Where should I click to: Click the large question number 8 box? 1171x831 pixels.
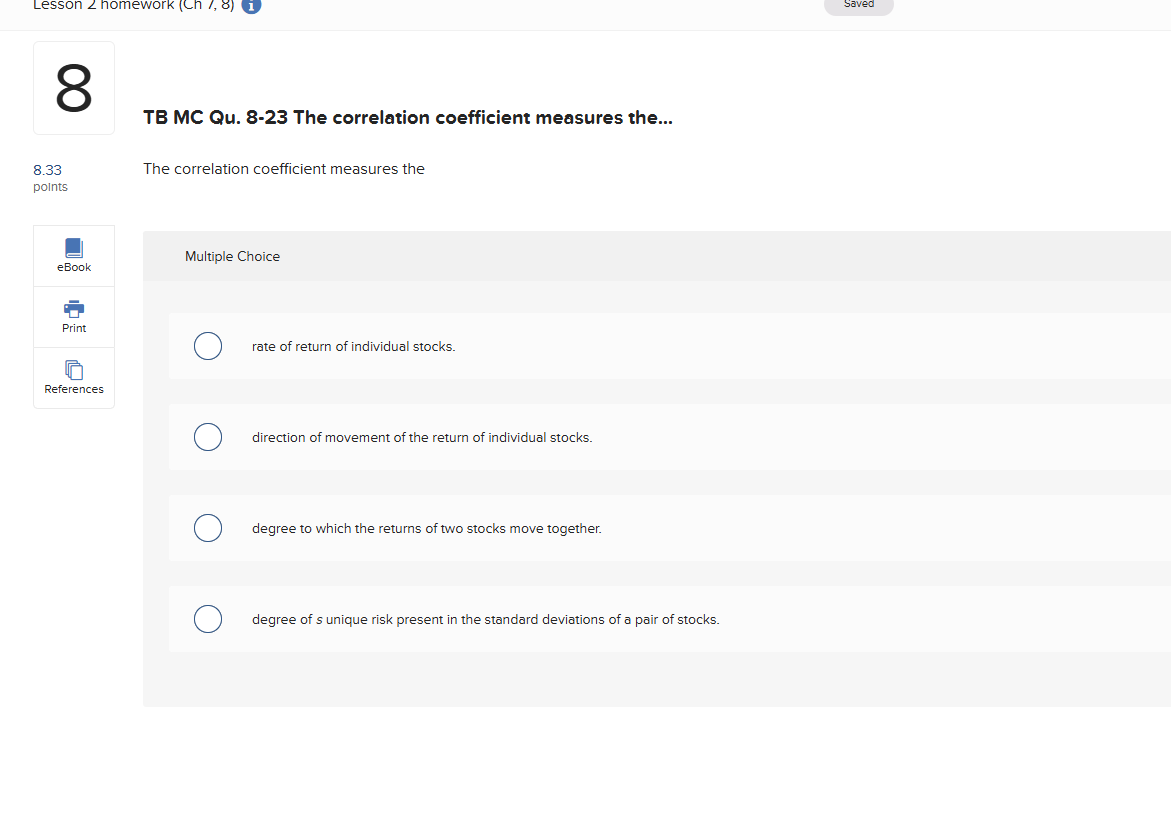tap(73, 87)
